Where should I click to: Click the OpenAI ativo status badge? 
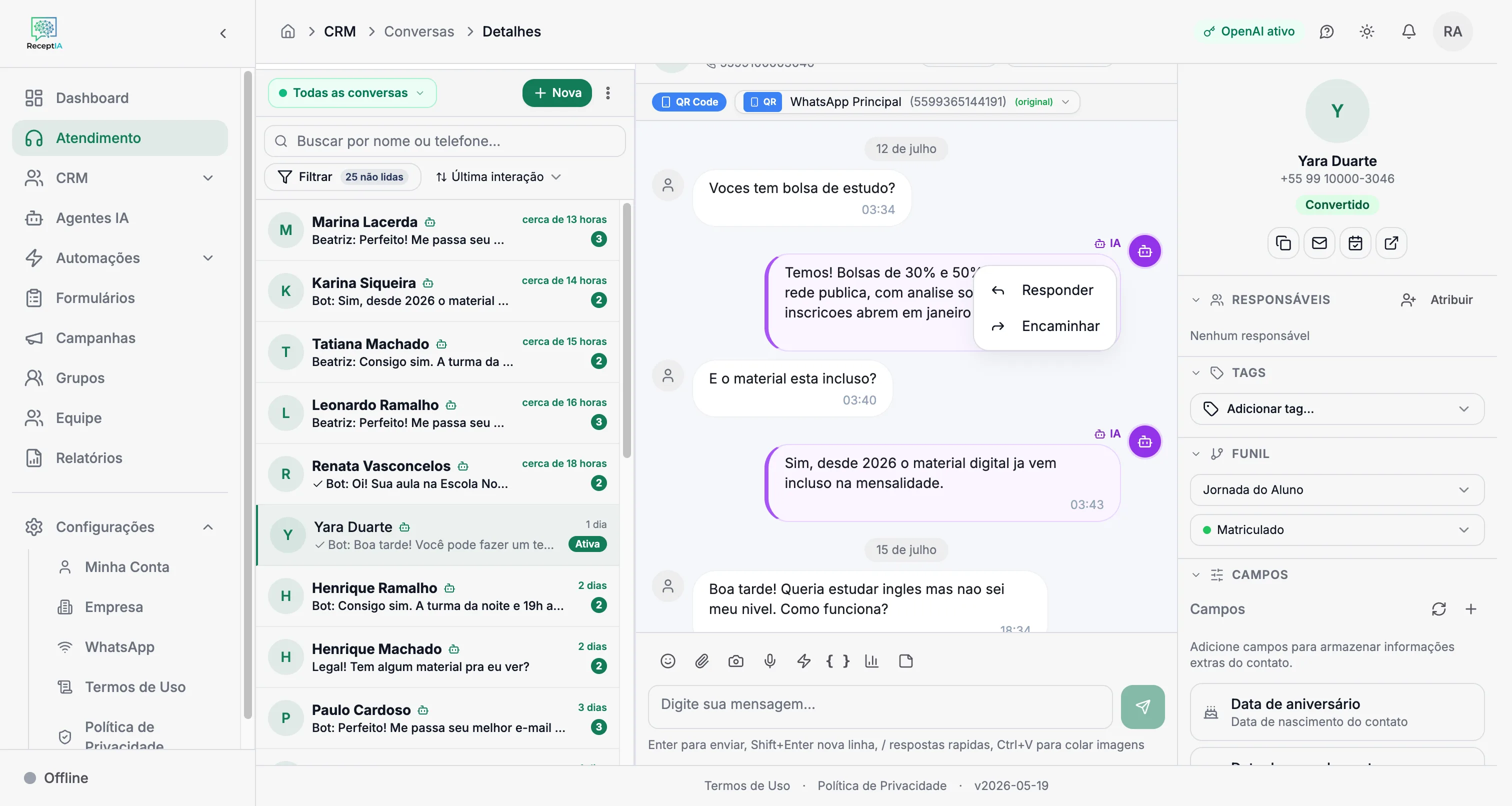1249,31
